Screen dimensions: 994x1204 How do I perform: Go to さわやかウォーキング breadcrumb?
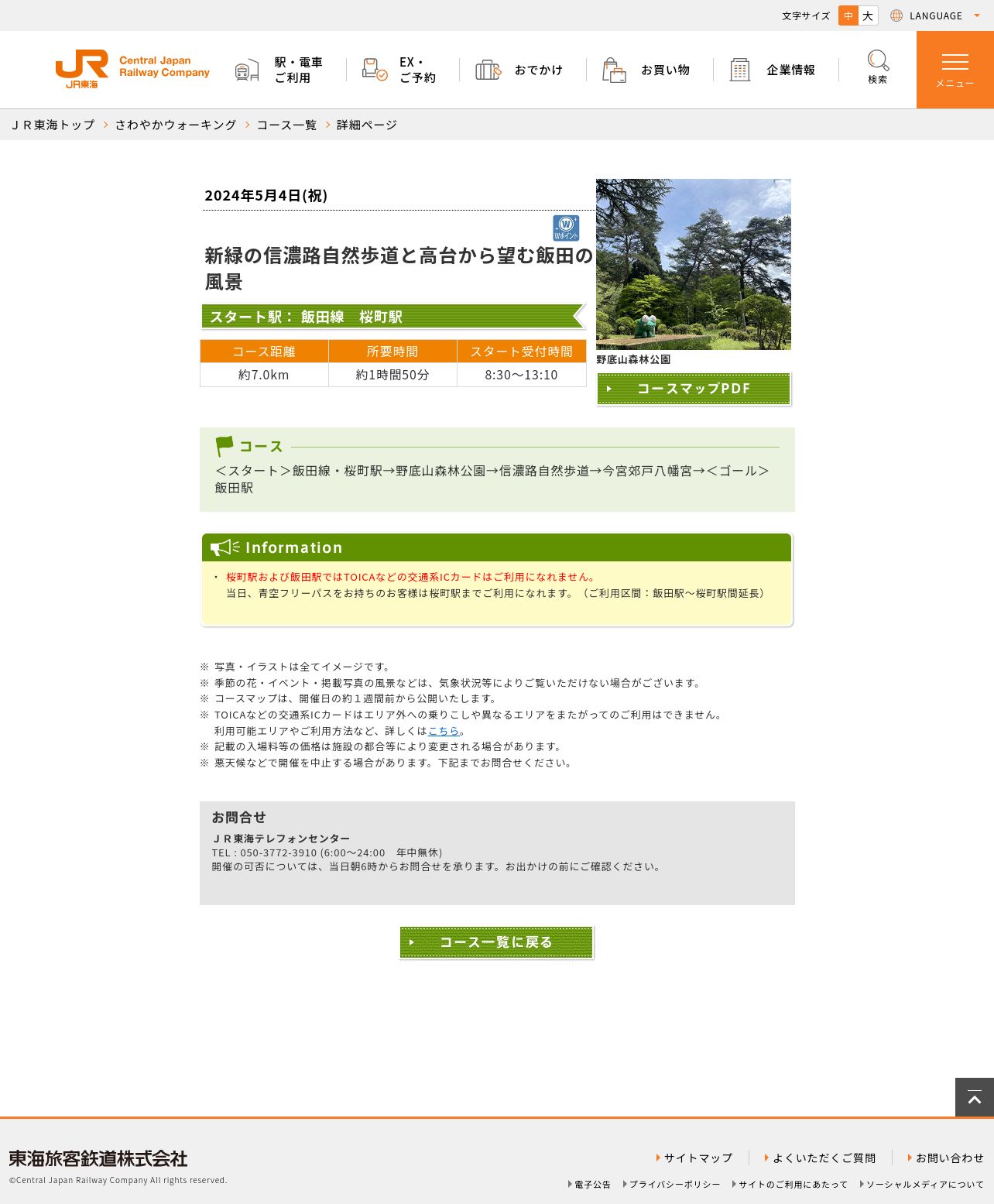[x=176, y=125]
